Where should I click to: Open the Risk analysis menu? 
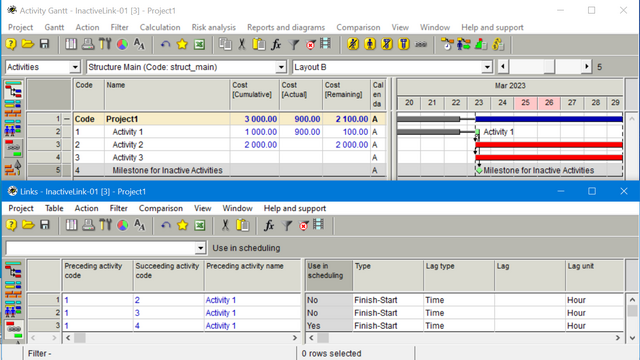213,27
